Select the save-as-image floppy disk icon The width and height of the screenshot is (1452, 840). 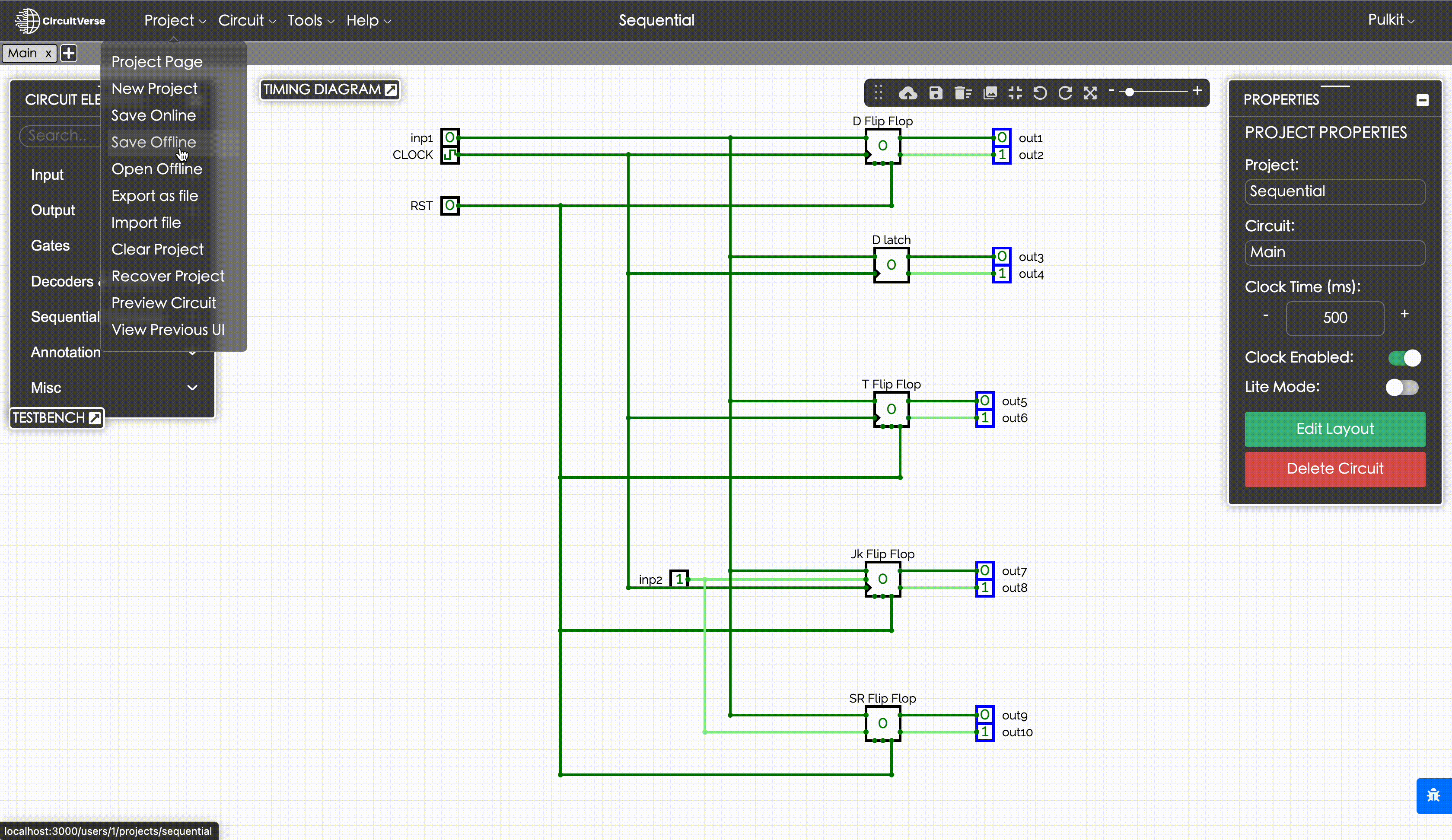click(935, 93)
